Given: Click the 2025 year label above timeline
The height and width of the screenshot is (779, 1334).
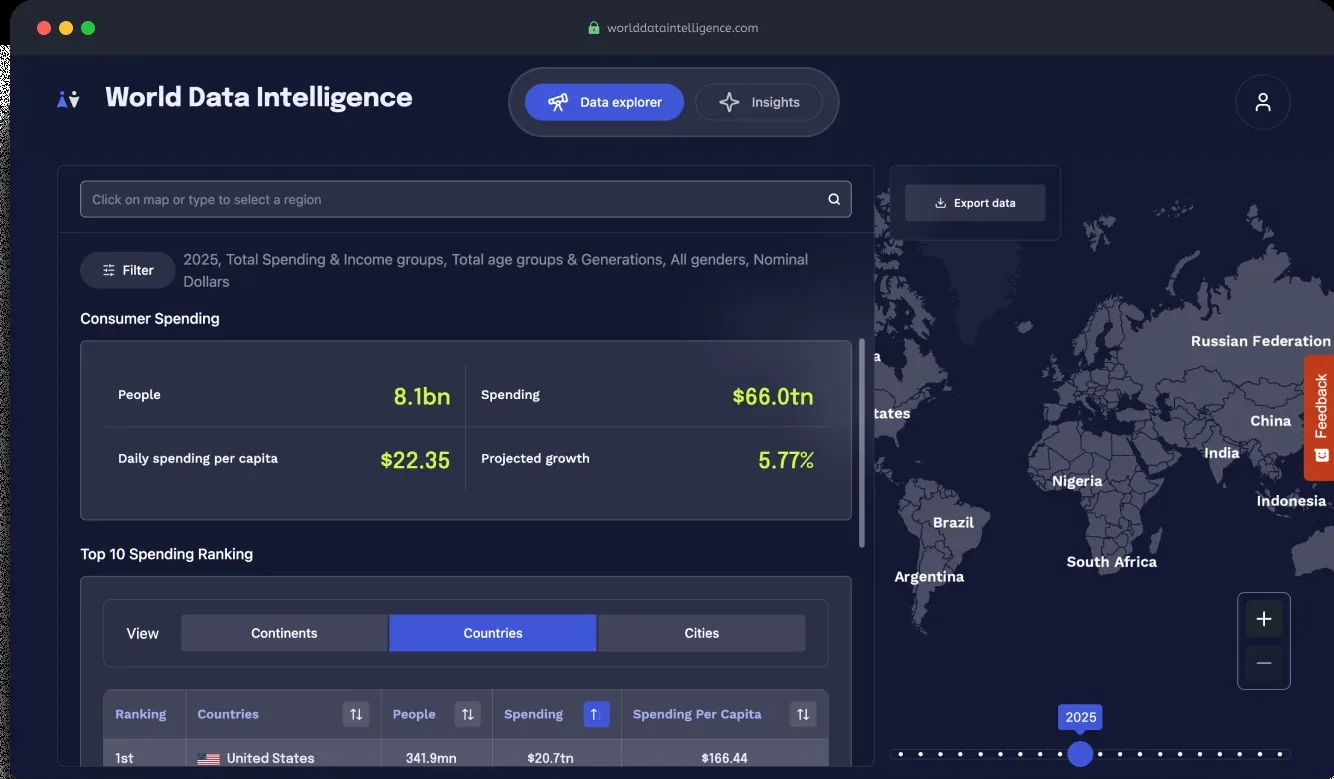Looking at the screenshot, I should (1081, 717).
